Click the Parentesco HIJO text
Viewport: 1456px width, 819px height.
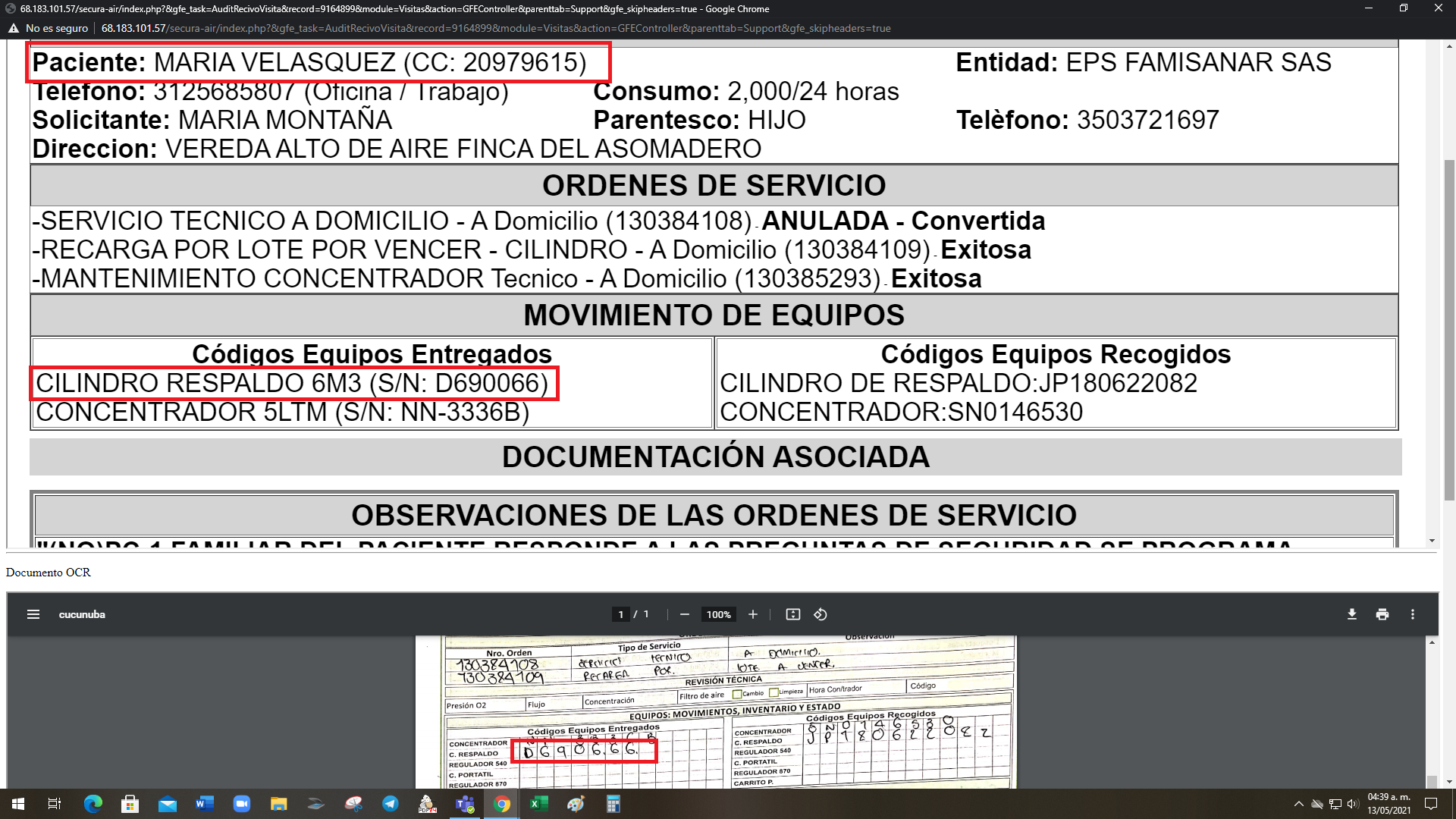coord(700,120)
